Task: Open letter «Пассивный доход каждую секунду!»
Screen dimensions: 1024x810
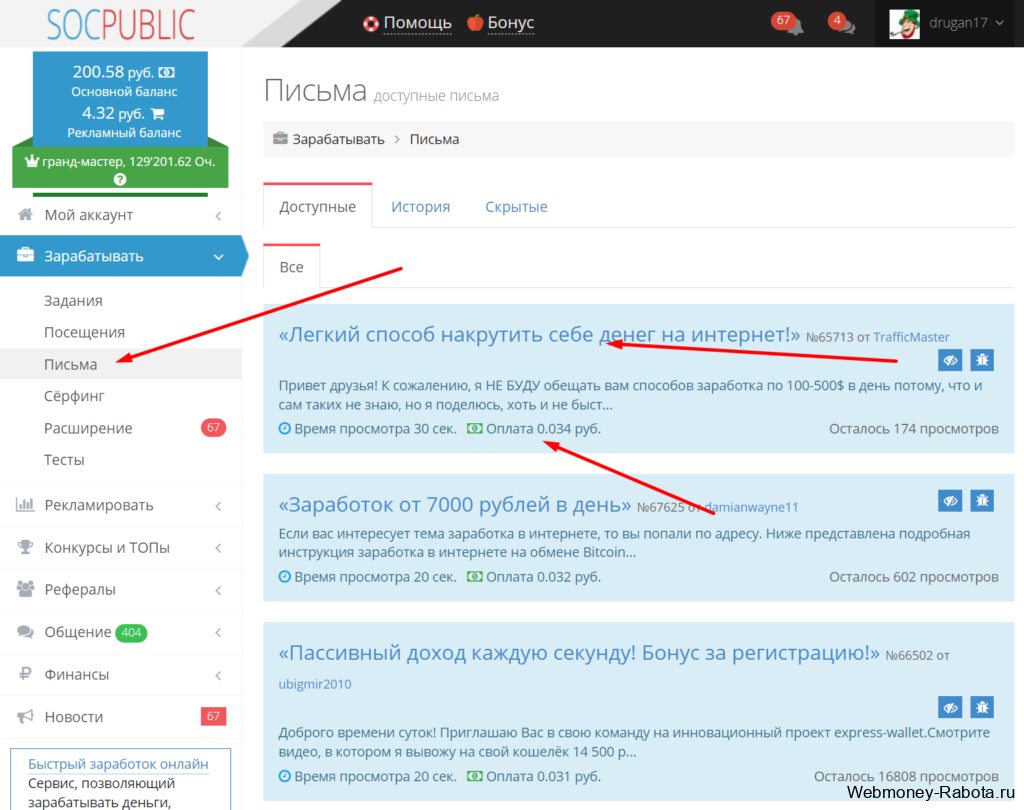Action: point(579,653)
